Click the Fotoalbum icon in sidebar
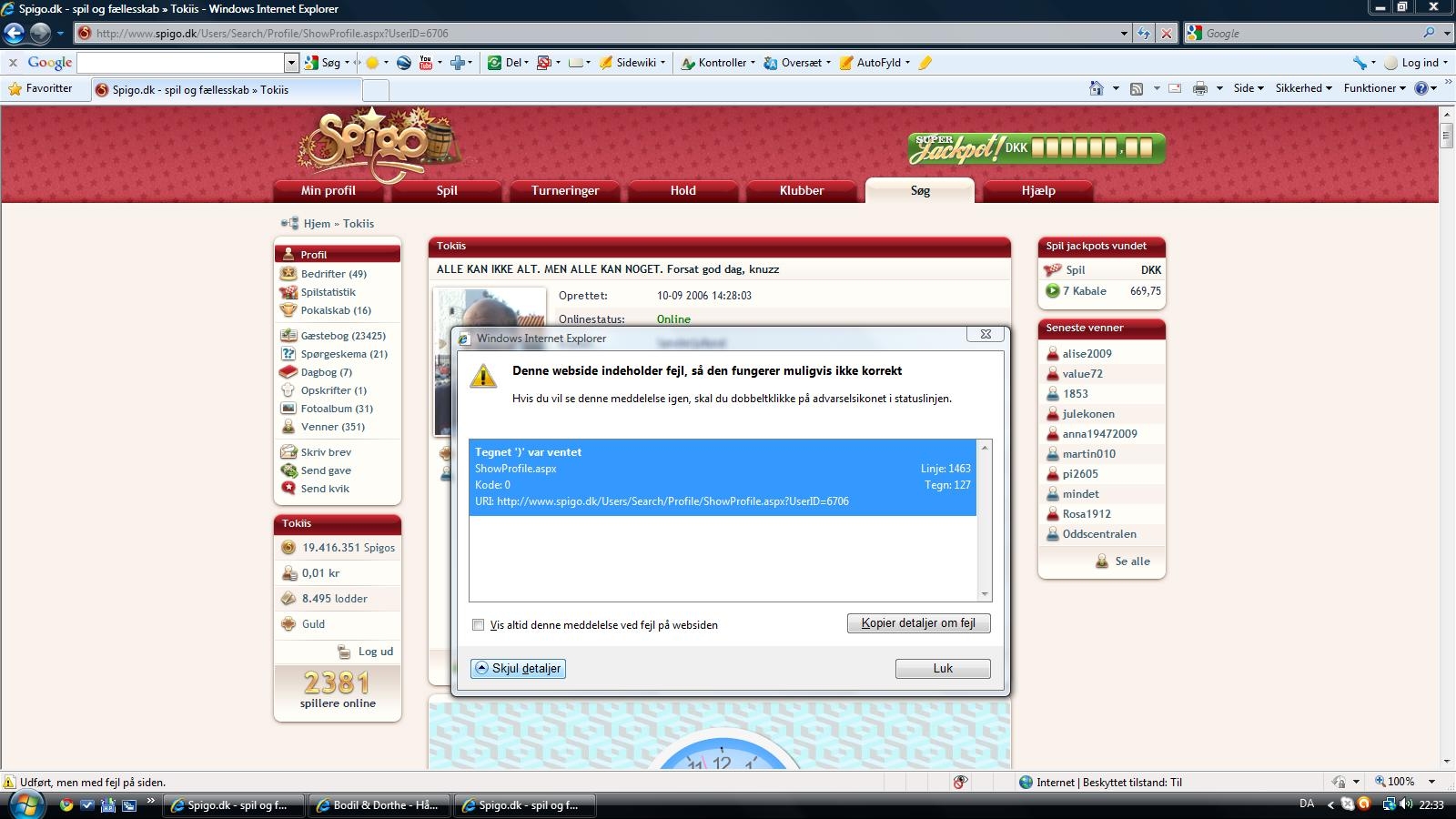 288,409
